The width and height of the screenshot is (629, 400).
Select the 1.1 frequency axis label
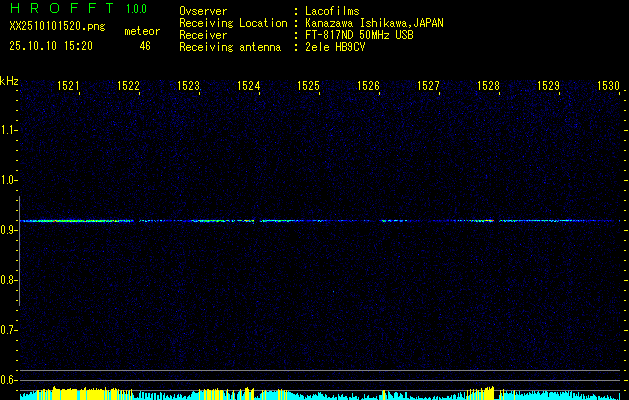[9, 130]
